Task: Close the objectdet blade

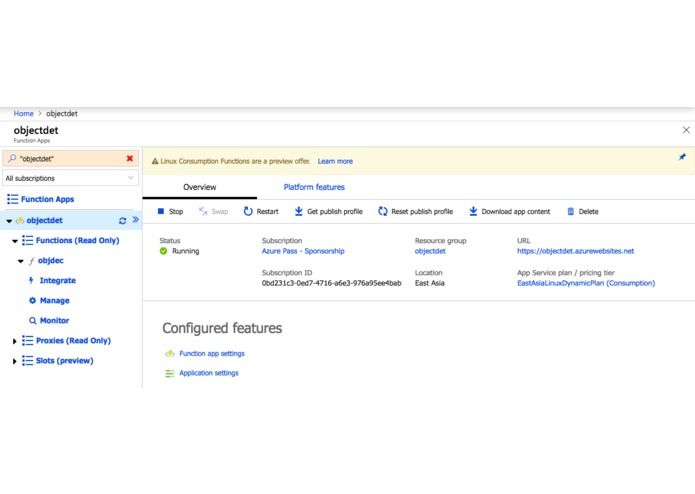Action: (x=686, y=130)
